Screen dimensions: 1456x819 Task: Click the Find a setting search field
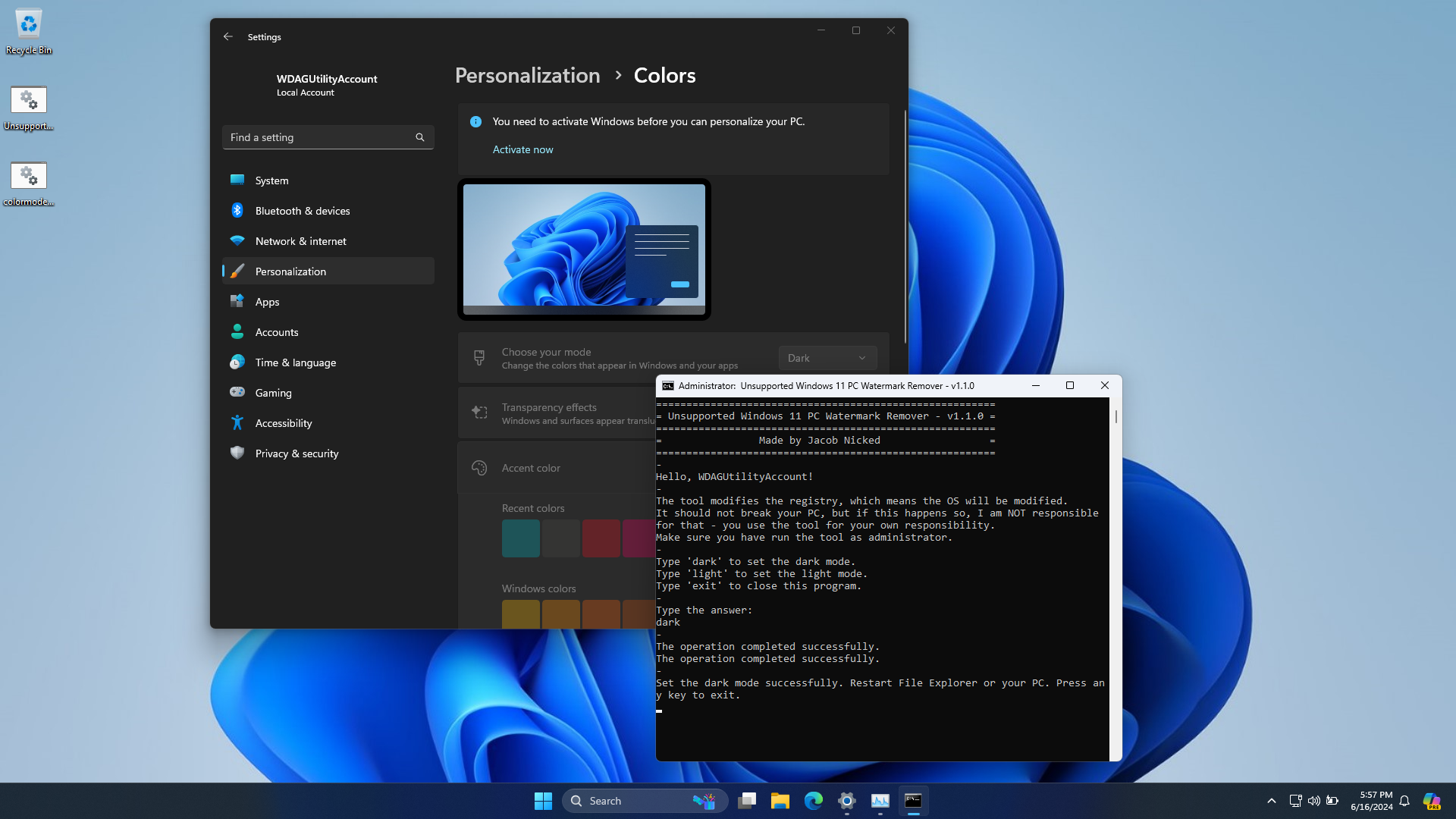coord(318,137)
